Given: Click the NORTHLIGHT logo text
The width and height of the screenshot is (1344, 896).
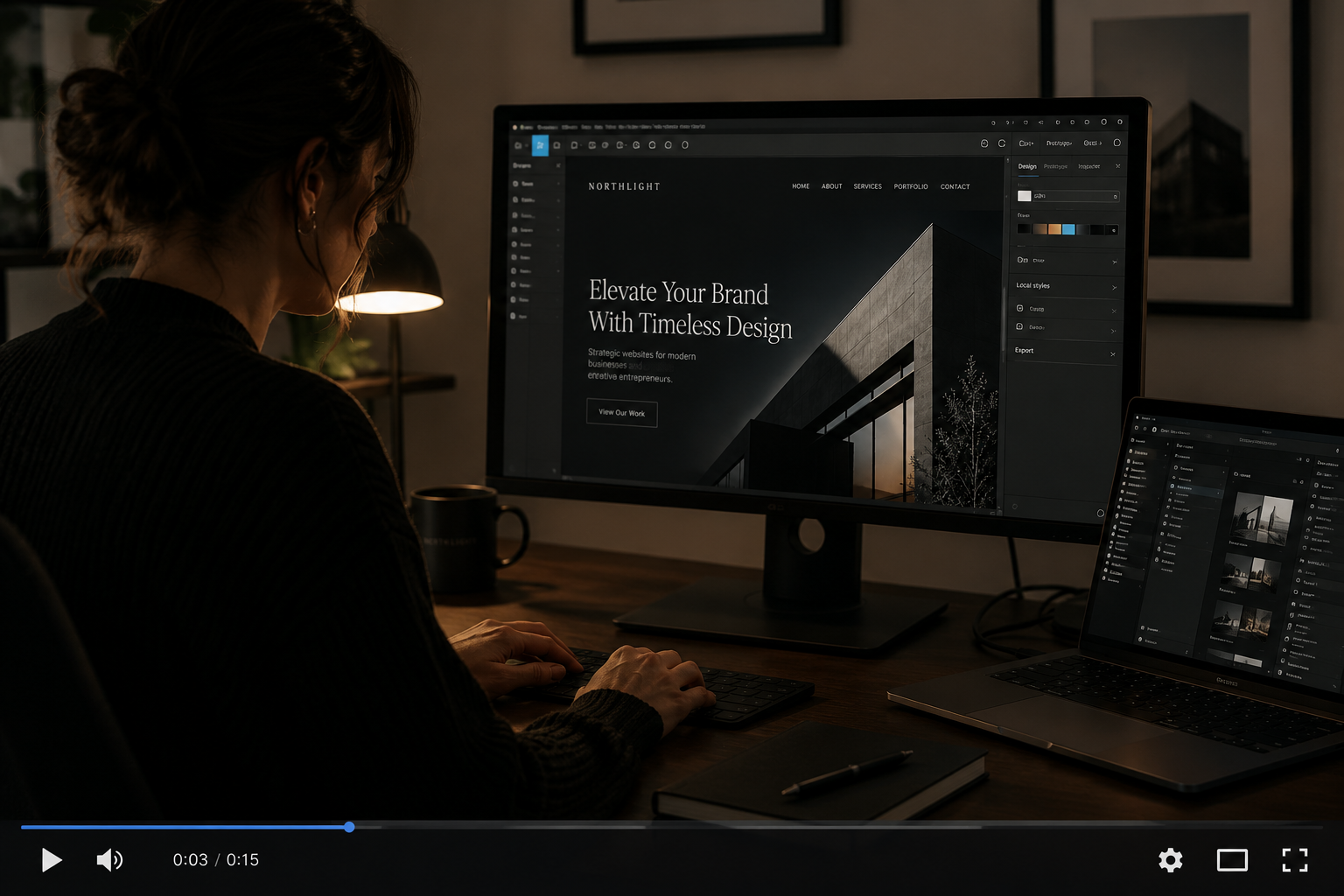Looking at the screenshot, I should pos(625,186).
